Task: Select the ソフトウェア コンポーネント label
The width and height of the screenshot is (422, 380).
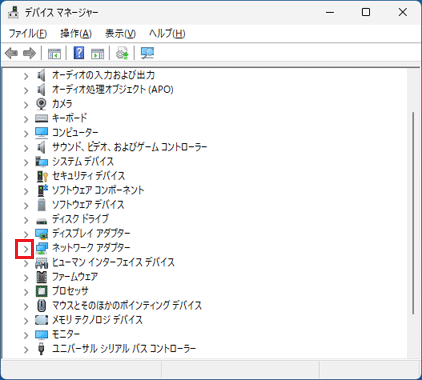Action: click(98, 190)
